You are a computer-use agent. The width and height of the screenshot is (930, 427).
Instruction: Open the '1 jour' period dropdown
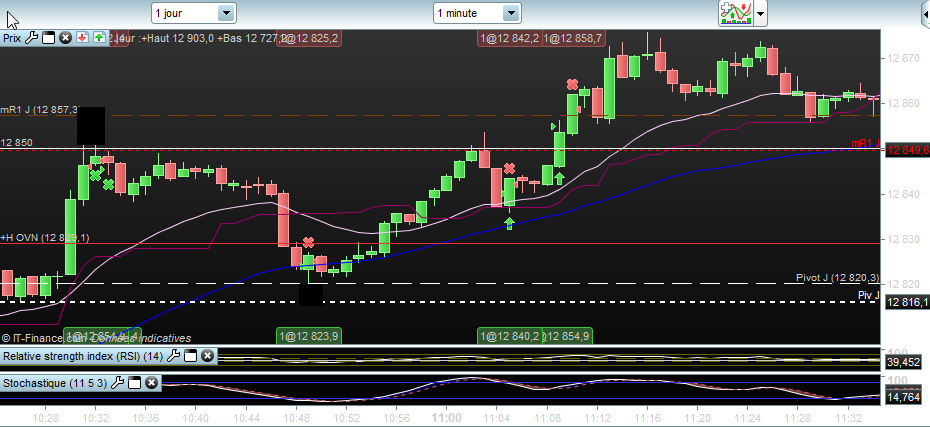point(194,13)
